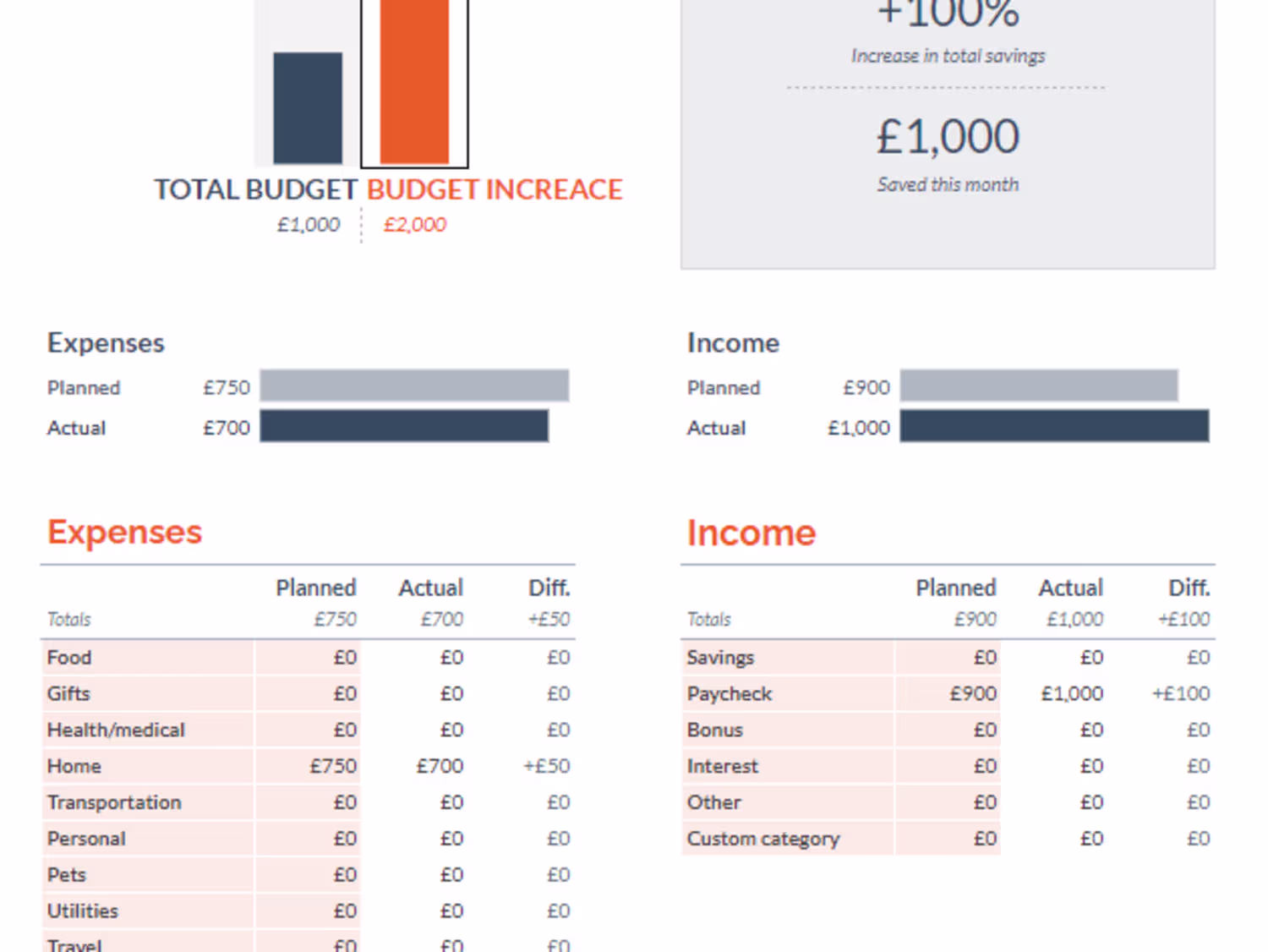Click the Transportation expense category cell

coord(147,802)
